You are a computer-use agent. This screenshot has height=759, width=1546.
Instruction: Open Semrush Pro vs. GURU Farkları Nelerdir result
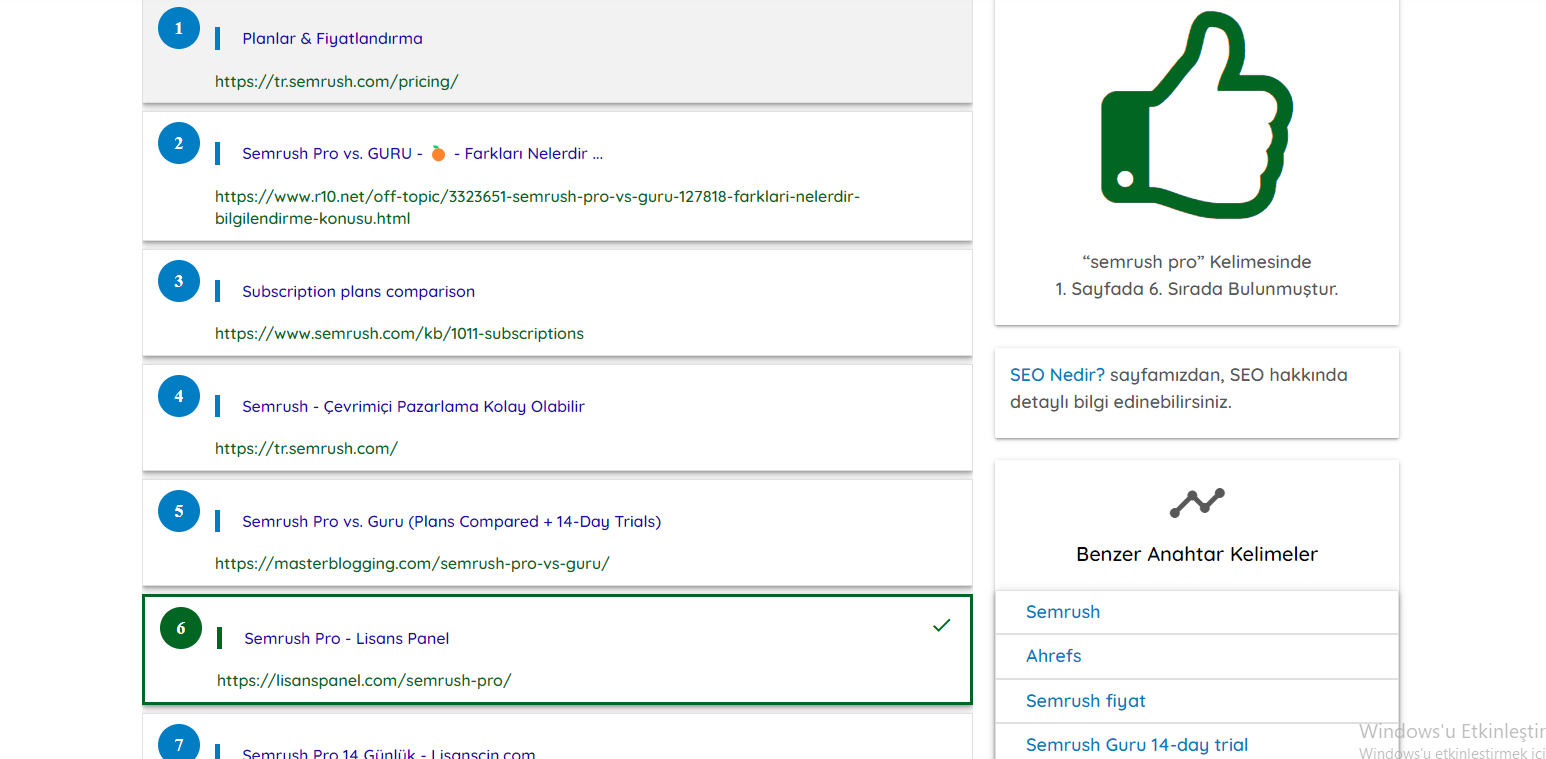click(x=422, y=154)
